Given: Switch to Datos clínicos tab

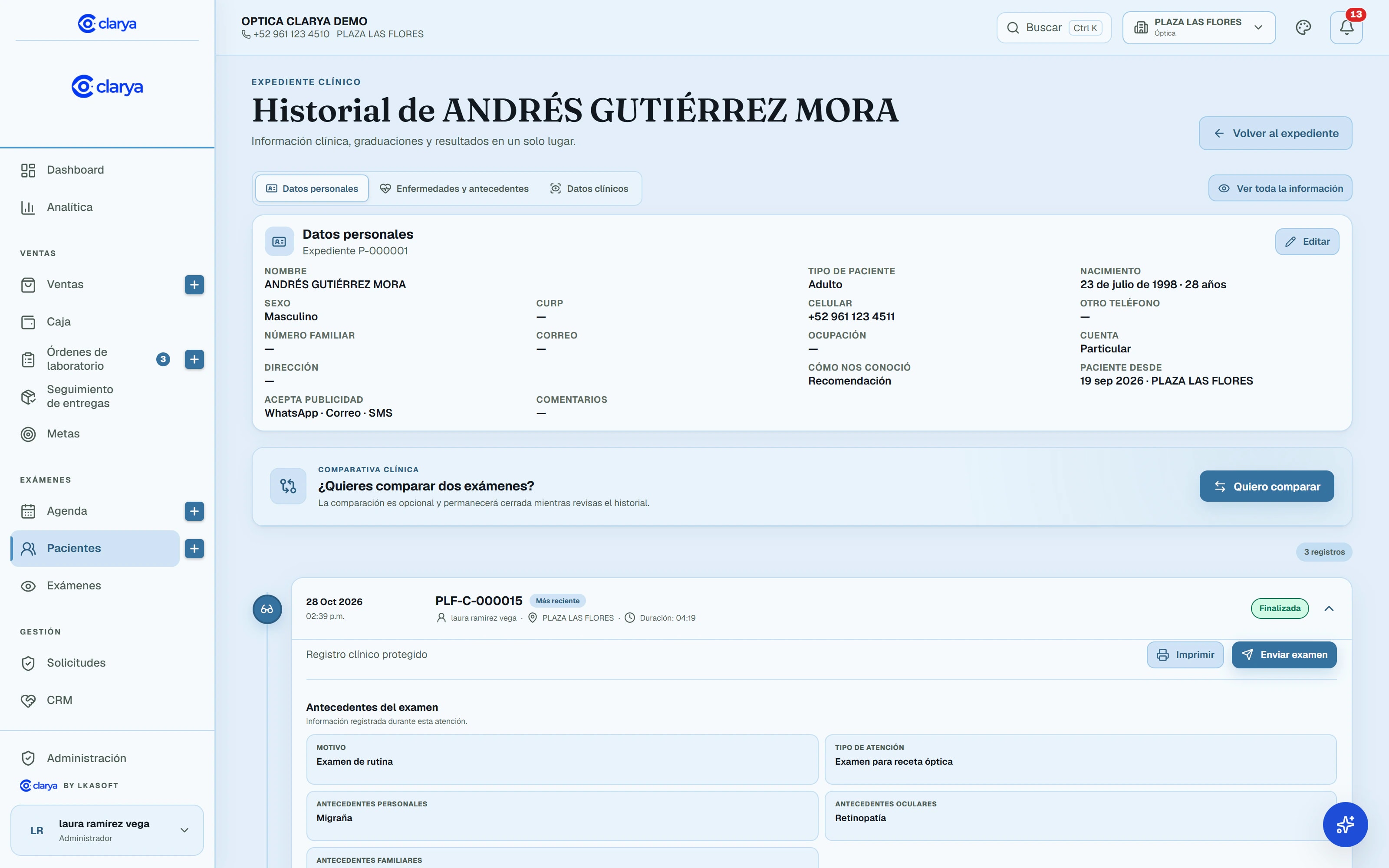Looking at the screenshot, I should click(589, 188).
